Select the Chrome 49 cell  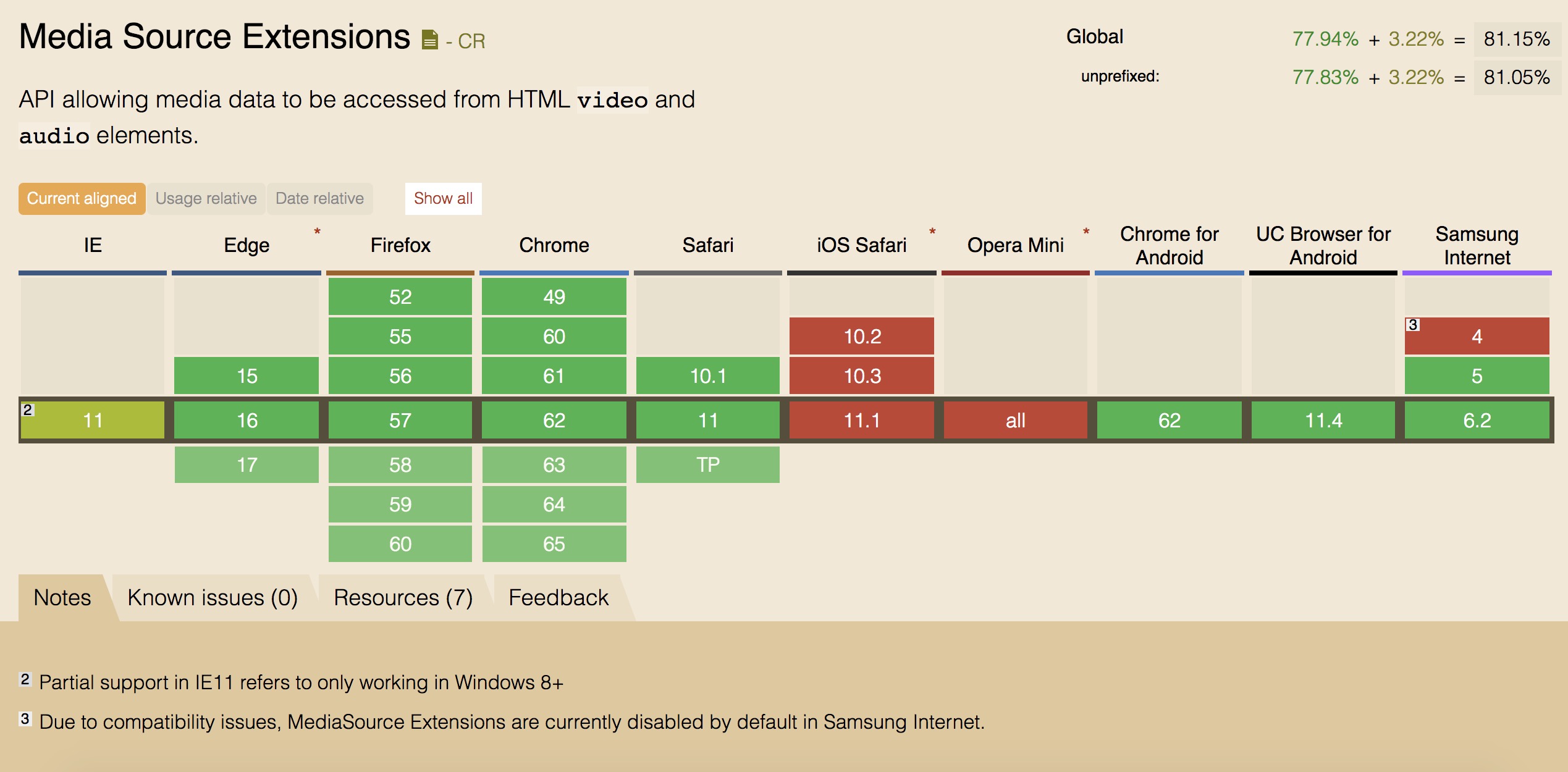click(554, 296)
